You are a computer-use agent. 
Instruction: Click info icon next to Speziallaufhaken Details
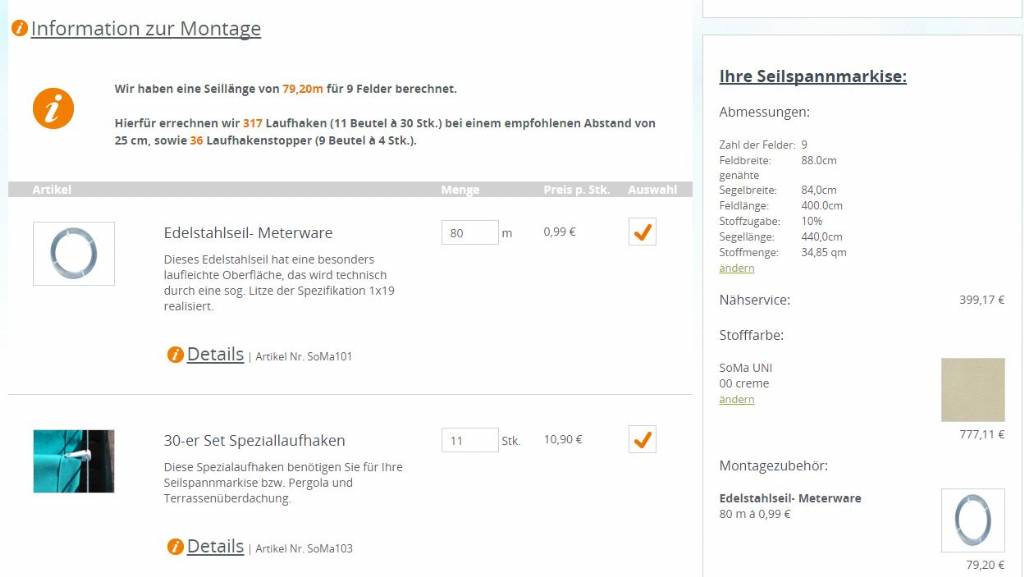[175, 546]
